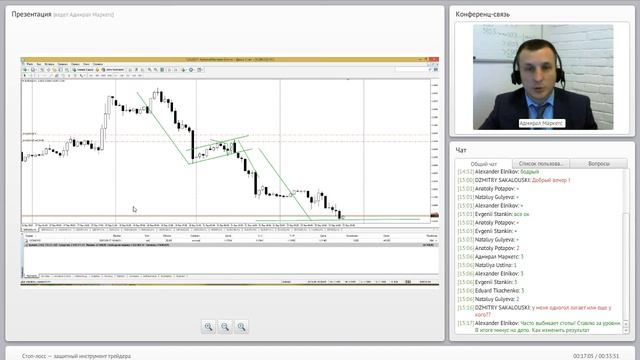
Task: Click the Адмирал Маркетс chat message
Action: click(x=491, y=256)
